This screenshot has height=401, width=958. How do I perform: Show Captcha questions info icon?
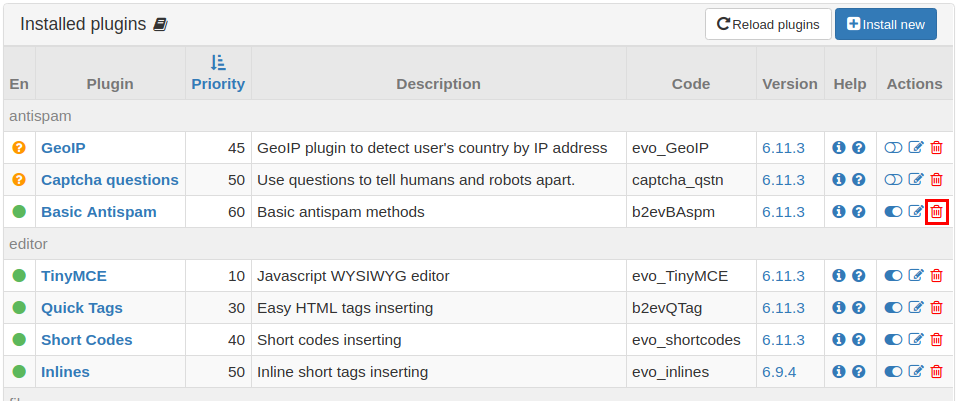pyautogui.click(x=839, y=179)
